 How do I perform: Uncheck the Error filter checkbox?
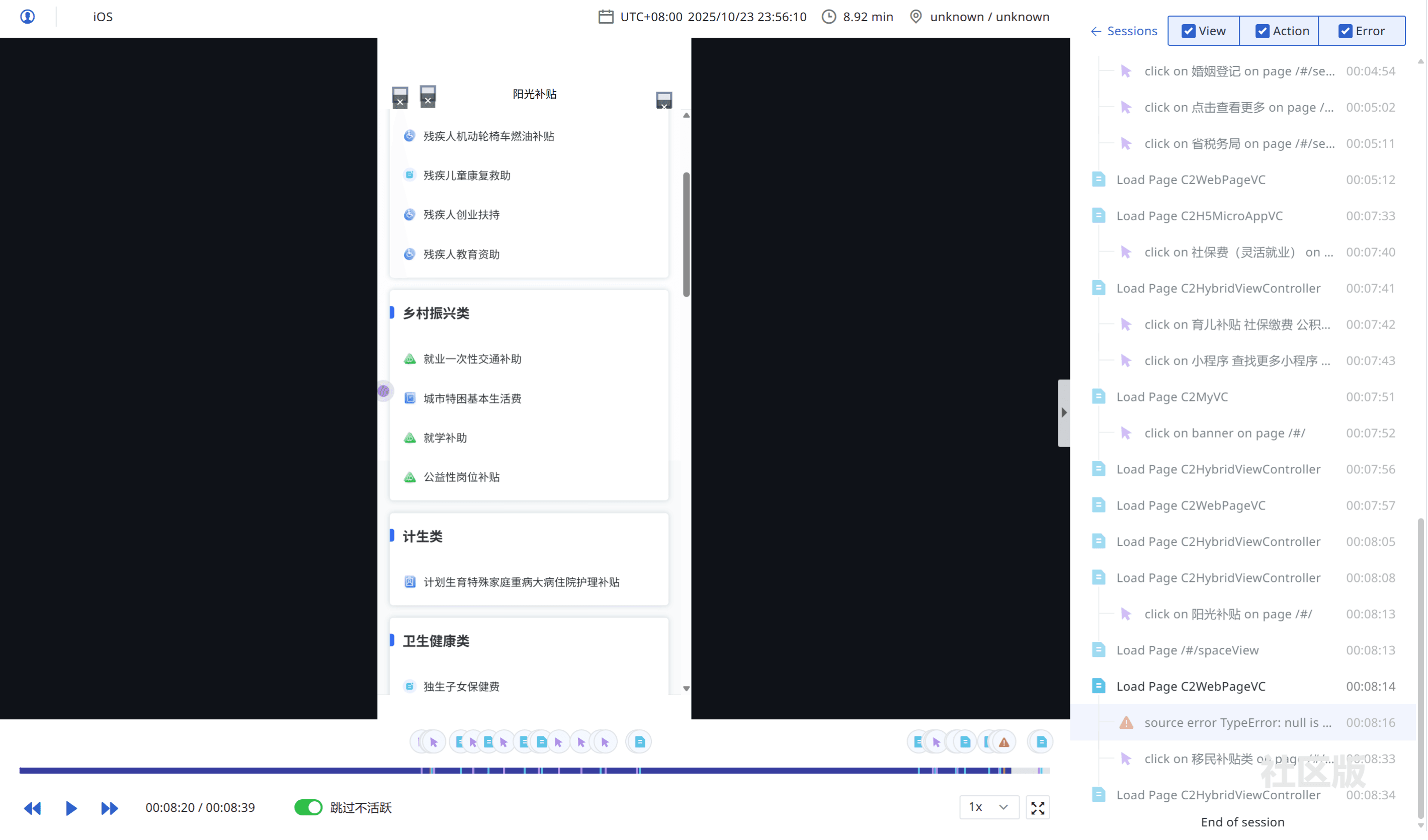[1346, 31]
